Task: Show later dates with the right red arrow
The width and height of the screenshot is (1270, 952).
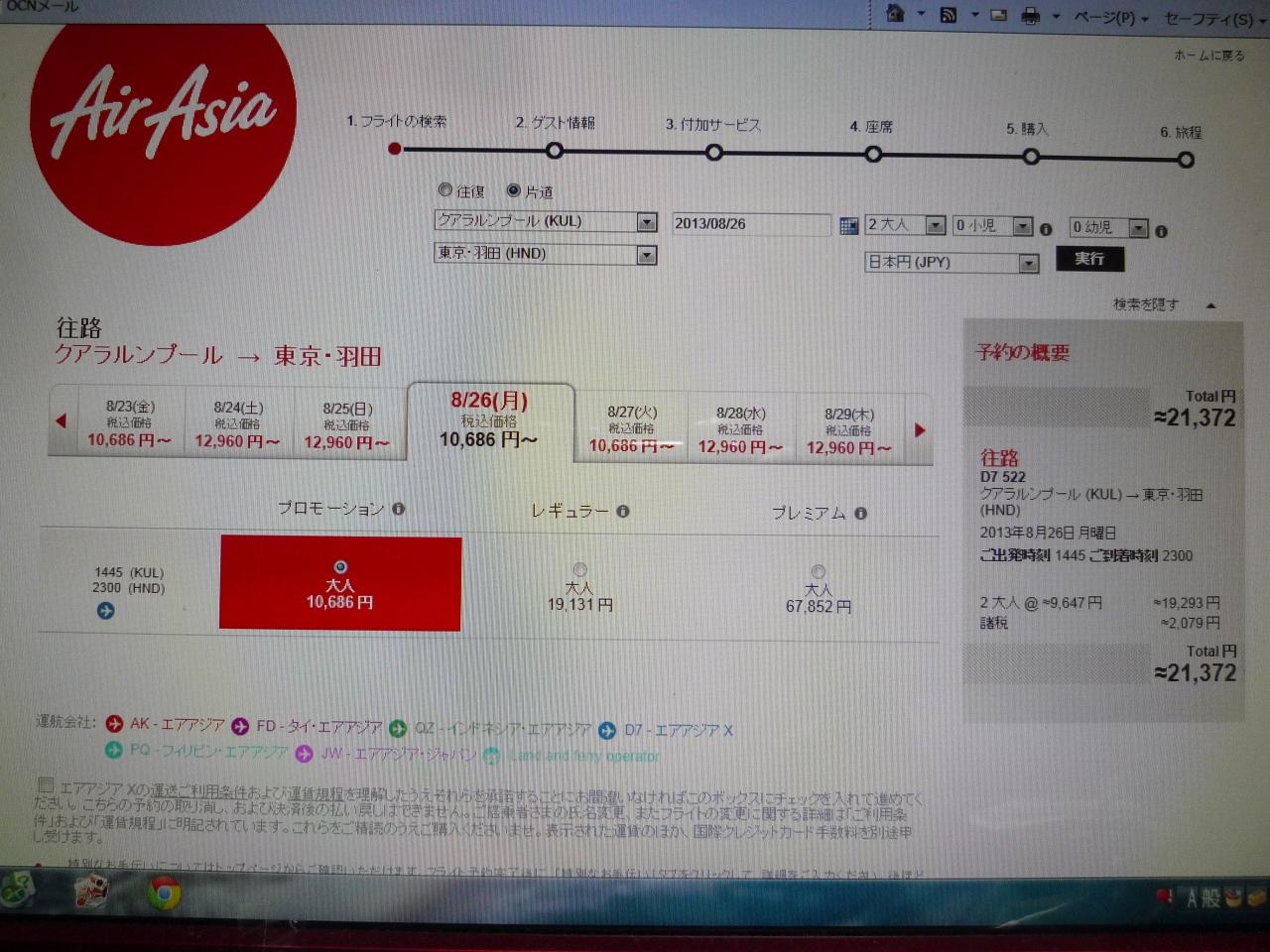Action: point(920,429)
